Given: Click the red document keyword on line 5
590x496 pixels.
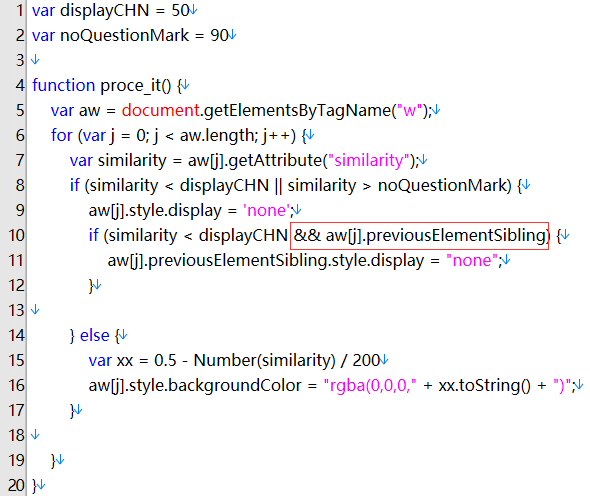Looking at the screenshot, I should click(160, 110).
